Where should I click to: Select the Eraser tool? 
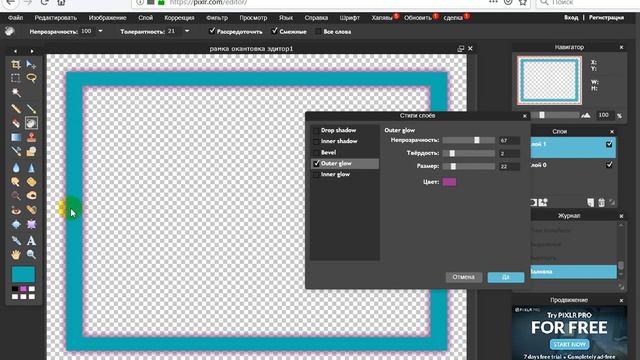(x=16, y=123)
